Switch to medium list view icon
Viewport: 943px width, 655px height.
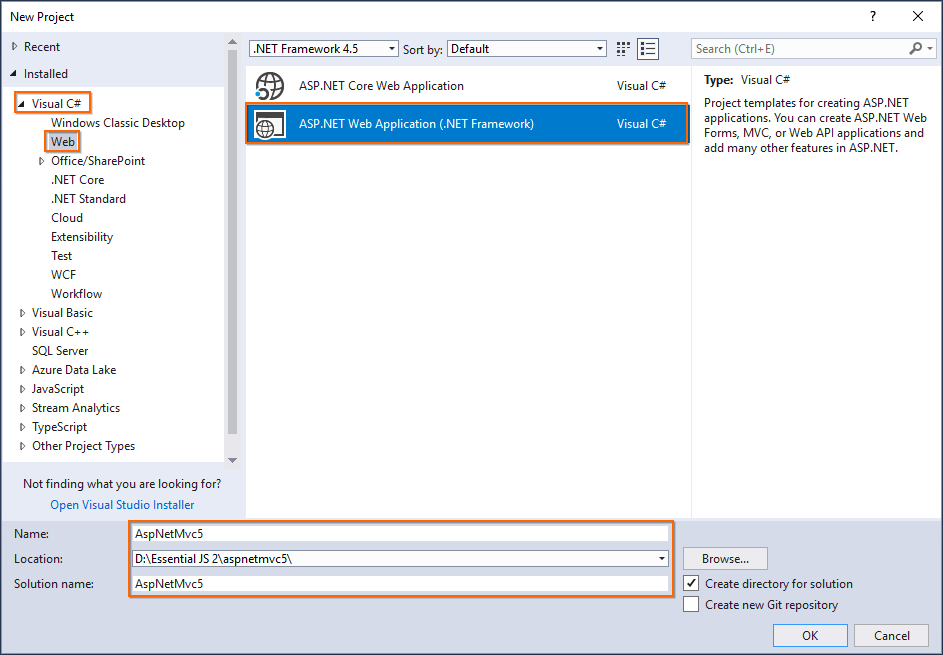pyautogui.click(x=648, y=49)
